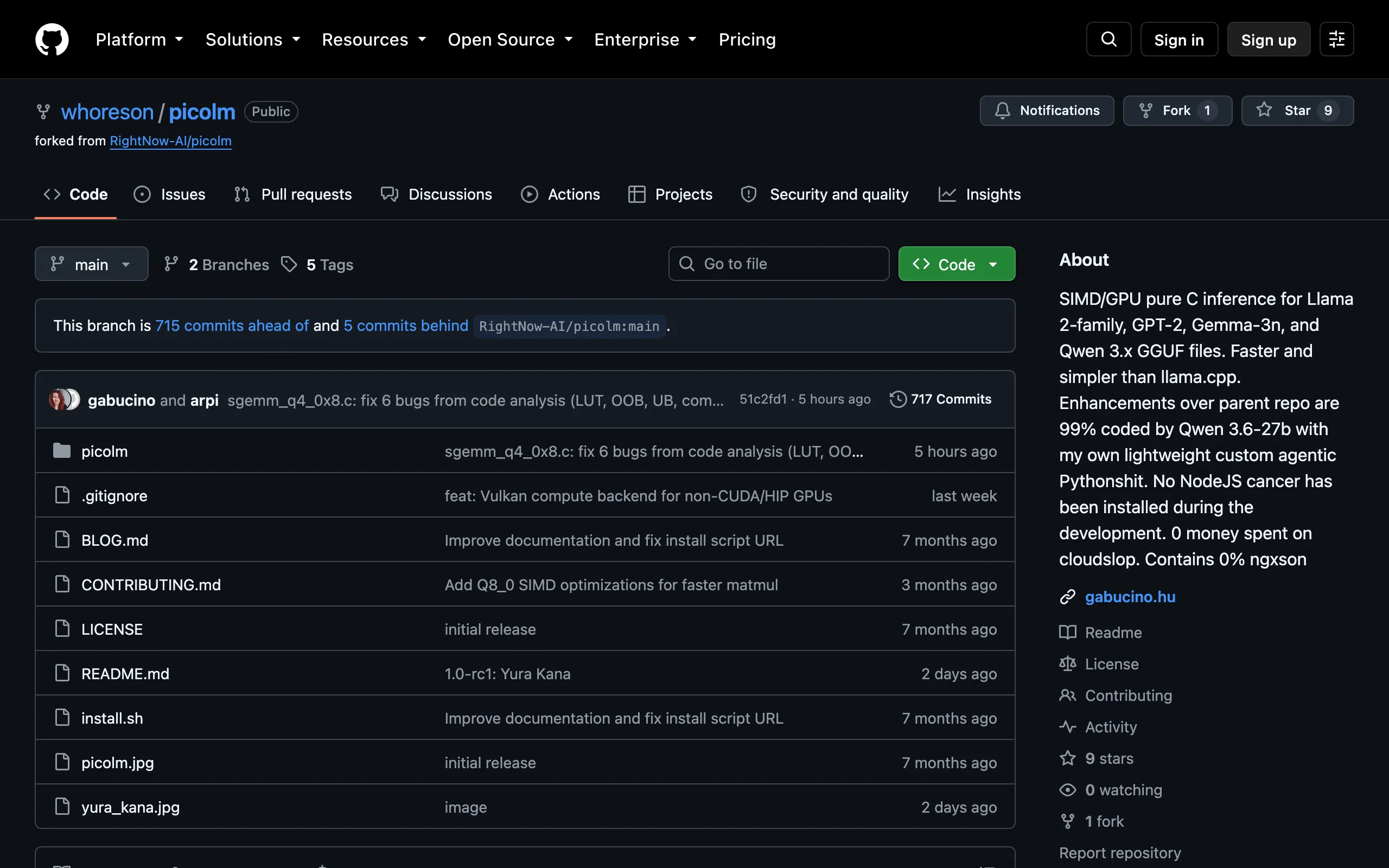Click the Go to file search field
Image resolution: width=1389 pixels, height=868 pixels.
[x=779, y=264]
